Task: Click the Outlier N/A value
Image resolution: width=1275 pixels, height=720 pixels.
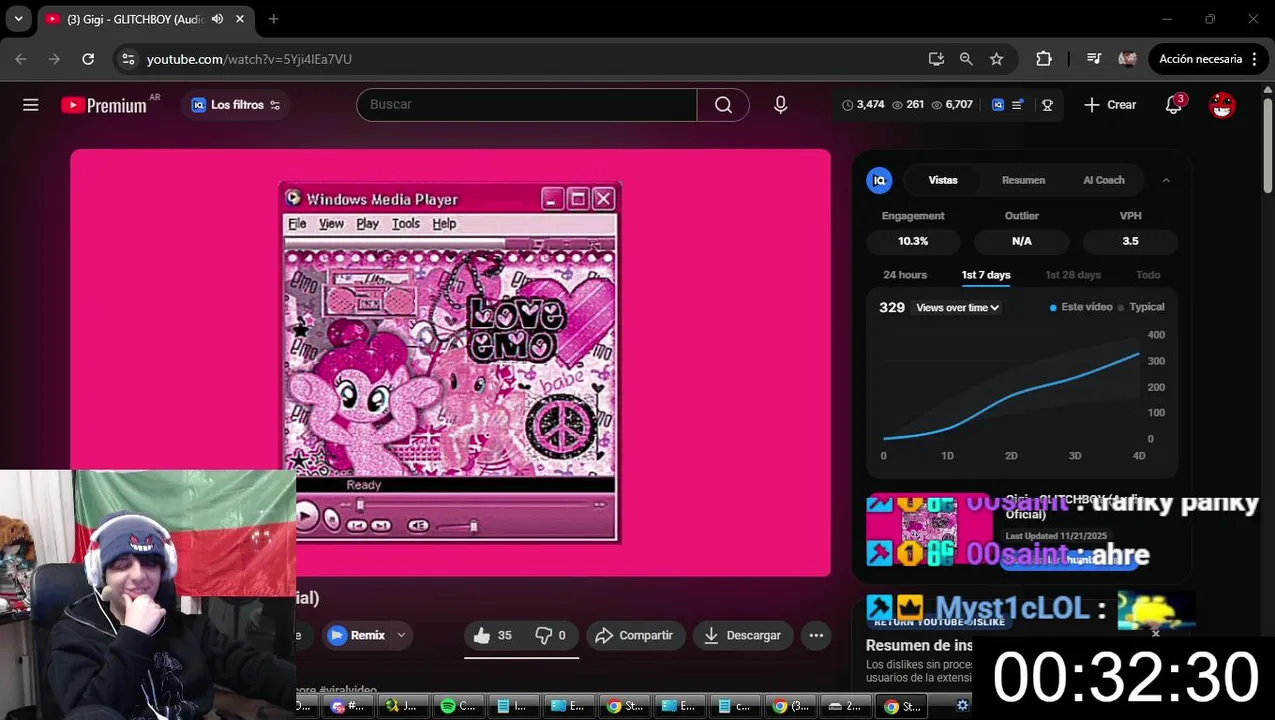Action: [1022, 241]
